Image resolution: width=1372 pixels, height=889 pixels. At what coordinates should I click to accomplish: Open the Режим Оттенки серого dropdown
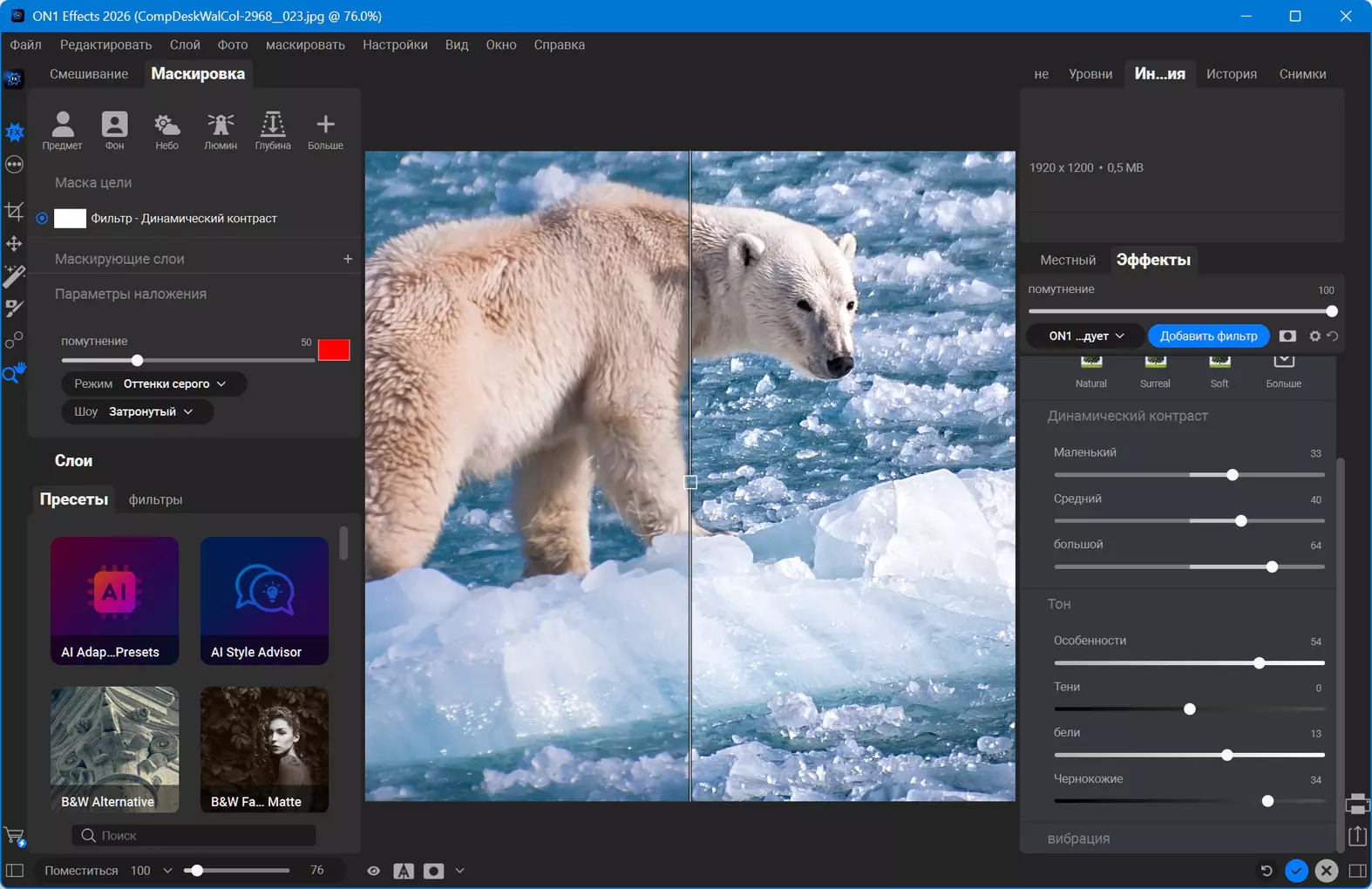pos(154,383)
